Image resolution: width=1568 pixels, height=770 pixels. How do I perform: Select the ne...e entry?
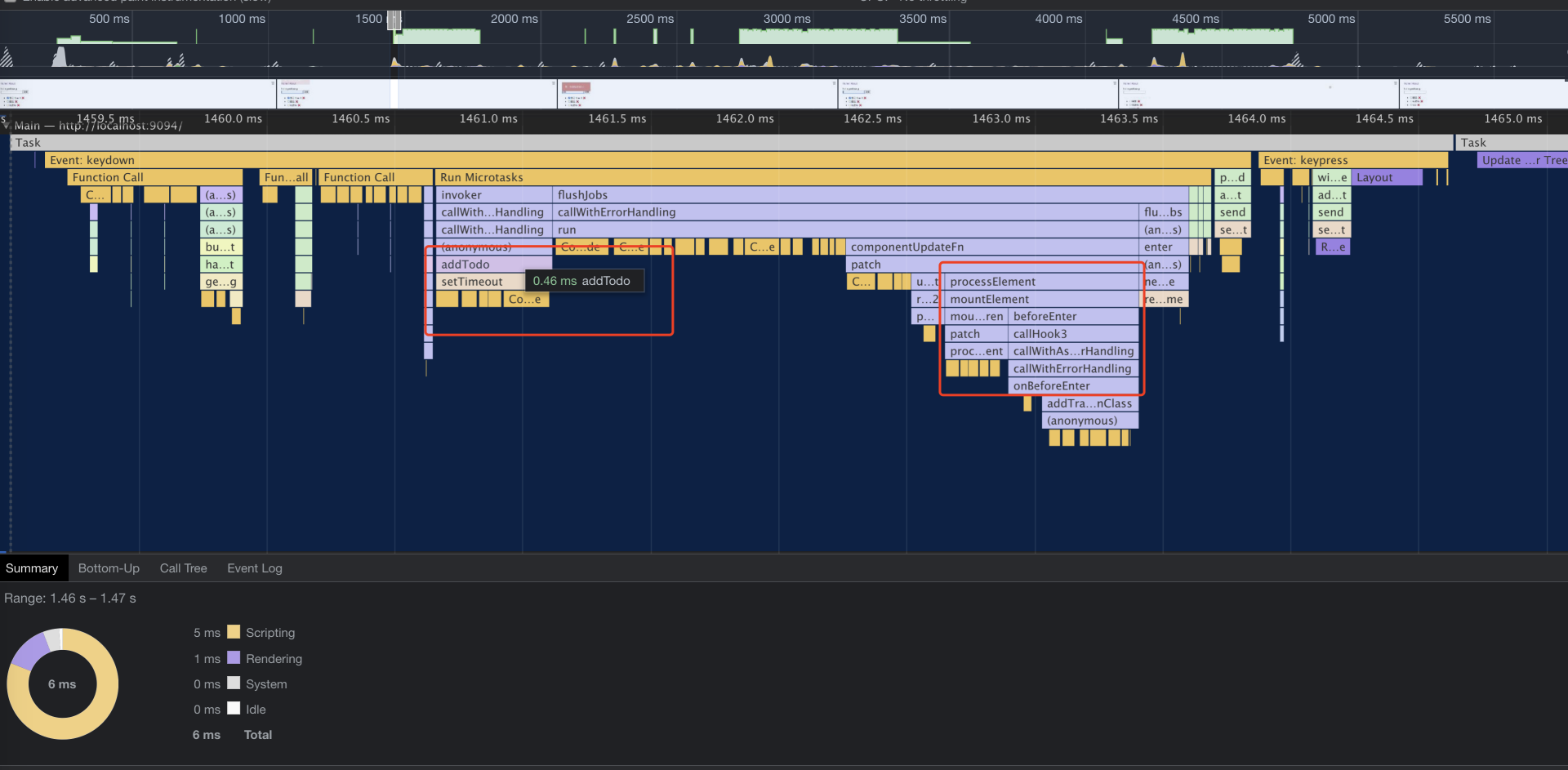click(1164, 282)
